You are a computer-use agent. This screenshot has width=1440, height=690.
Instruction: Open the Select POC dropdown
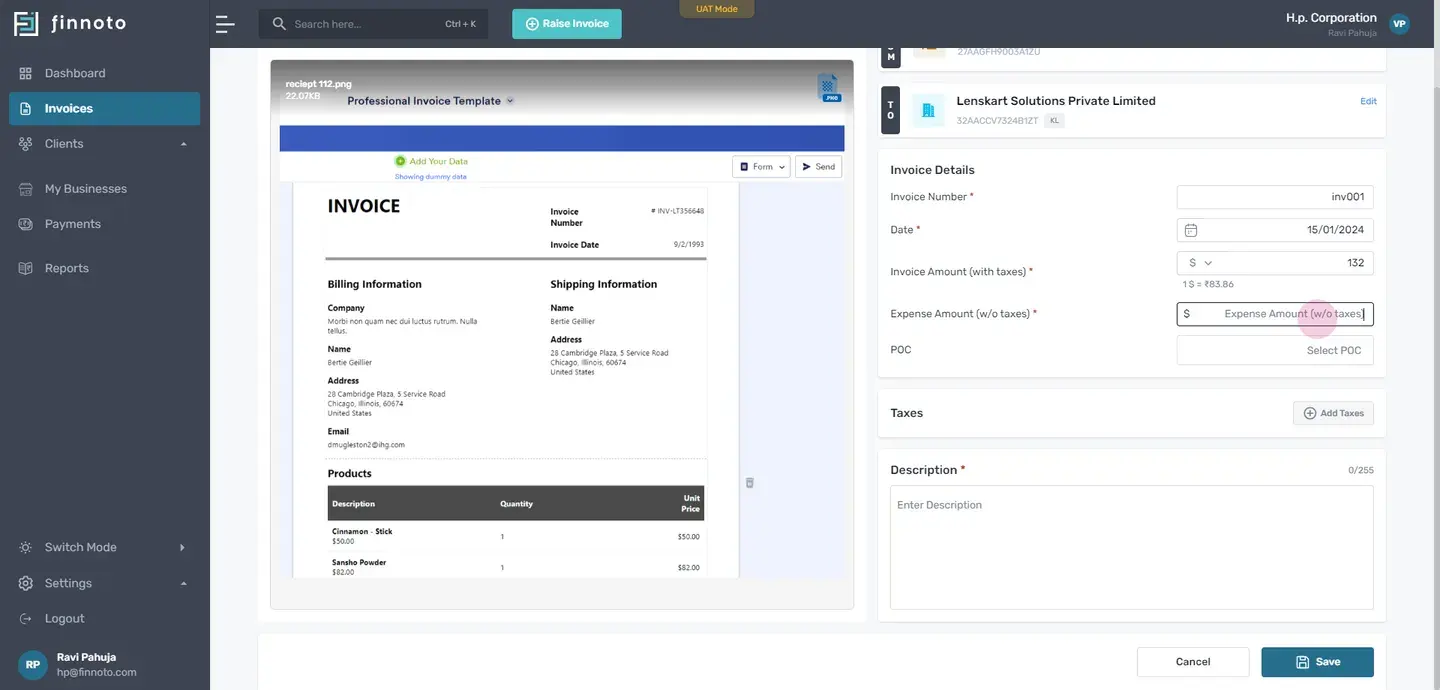(1275, 350)
